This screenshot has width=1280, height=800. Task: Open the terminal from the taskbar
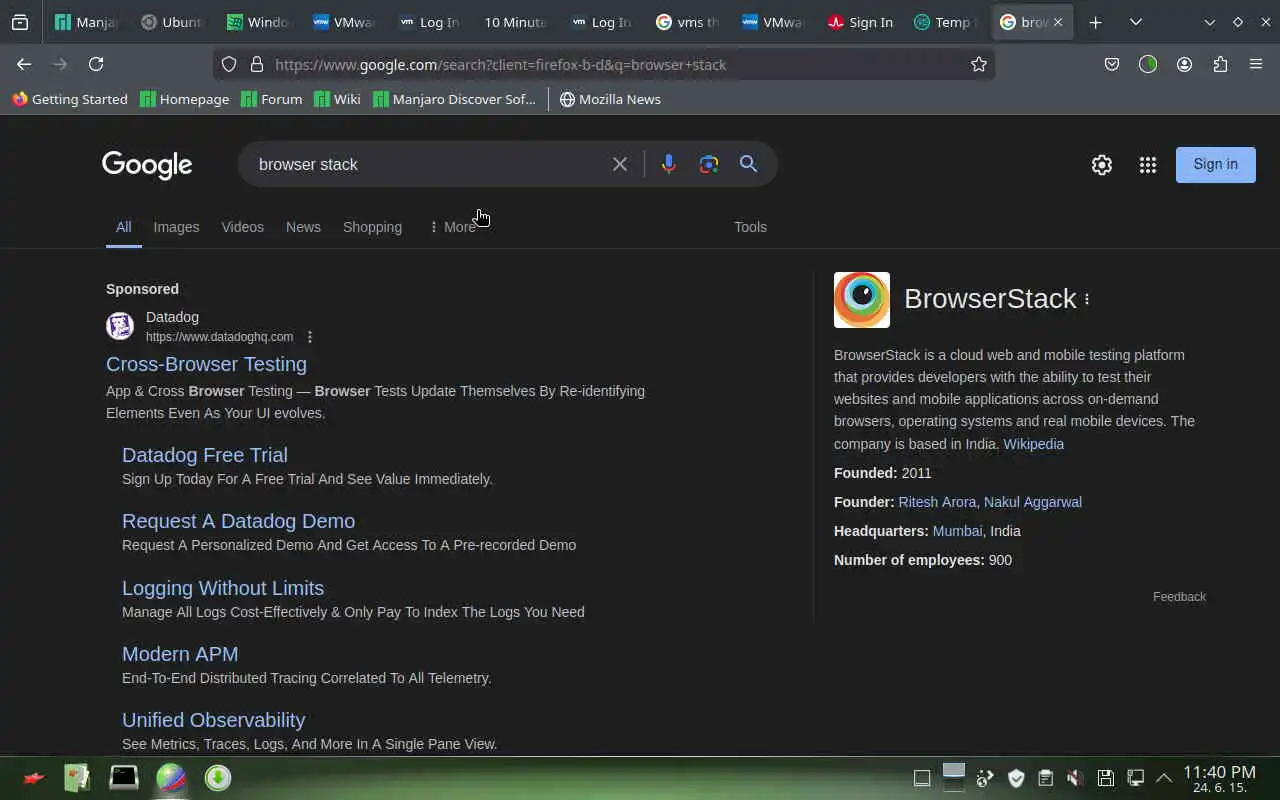pyautogui.click(x=124, y=777)
